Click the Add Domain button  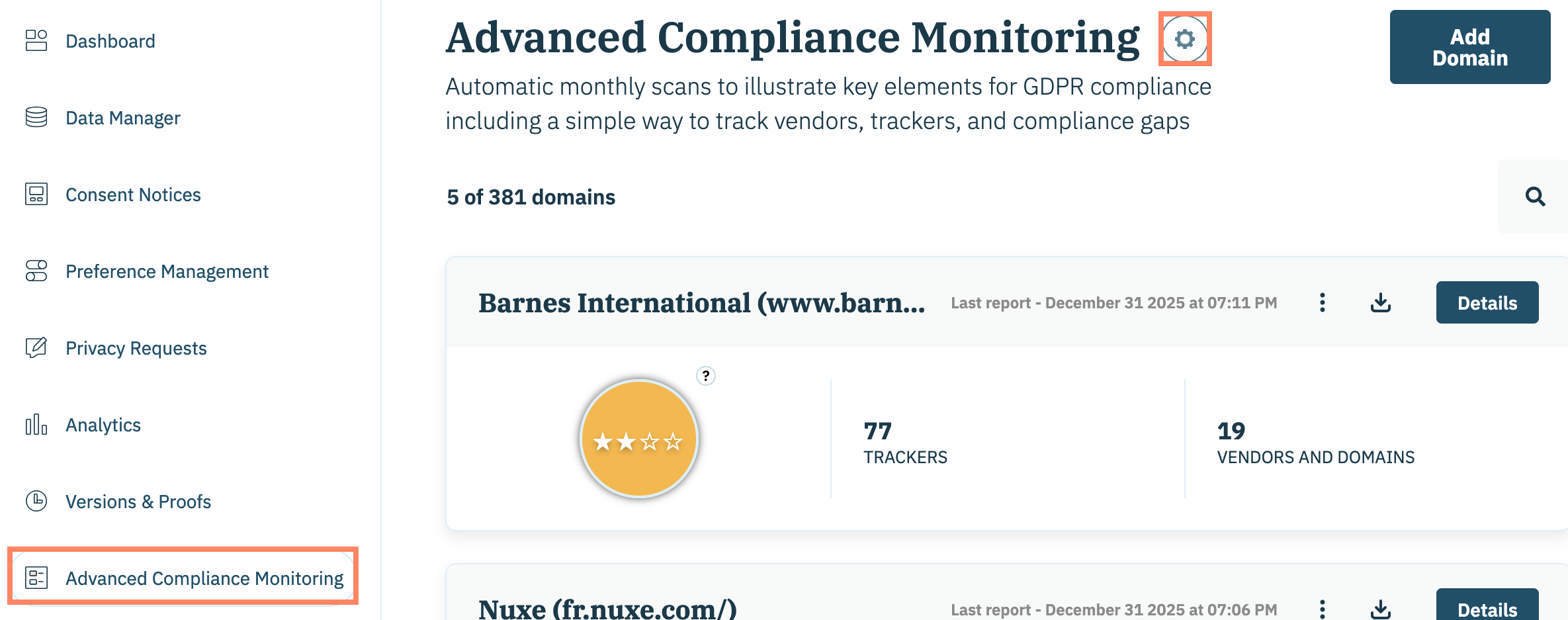[1469, 47]
